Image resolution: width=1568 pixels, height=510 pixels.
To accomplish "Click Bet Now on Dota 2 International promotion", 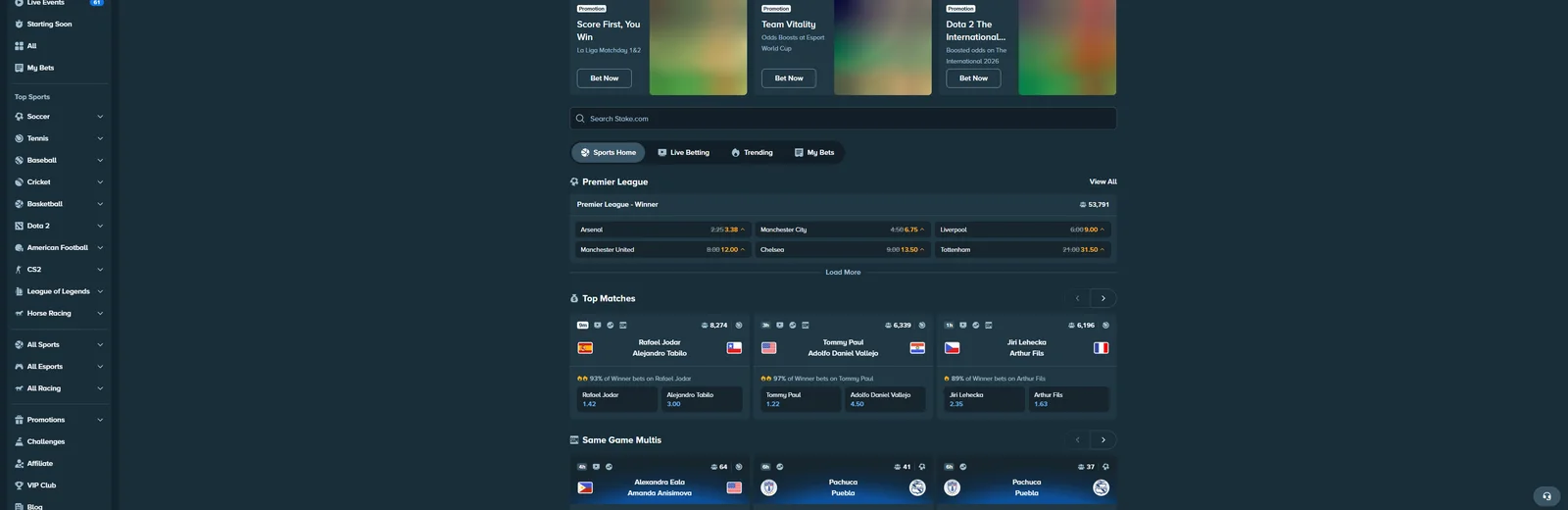I will pyautogui.click(x=973, y=78).
